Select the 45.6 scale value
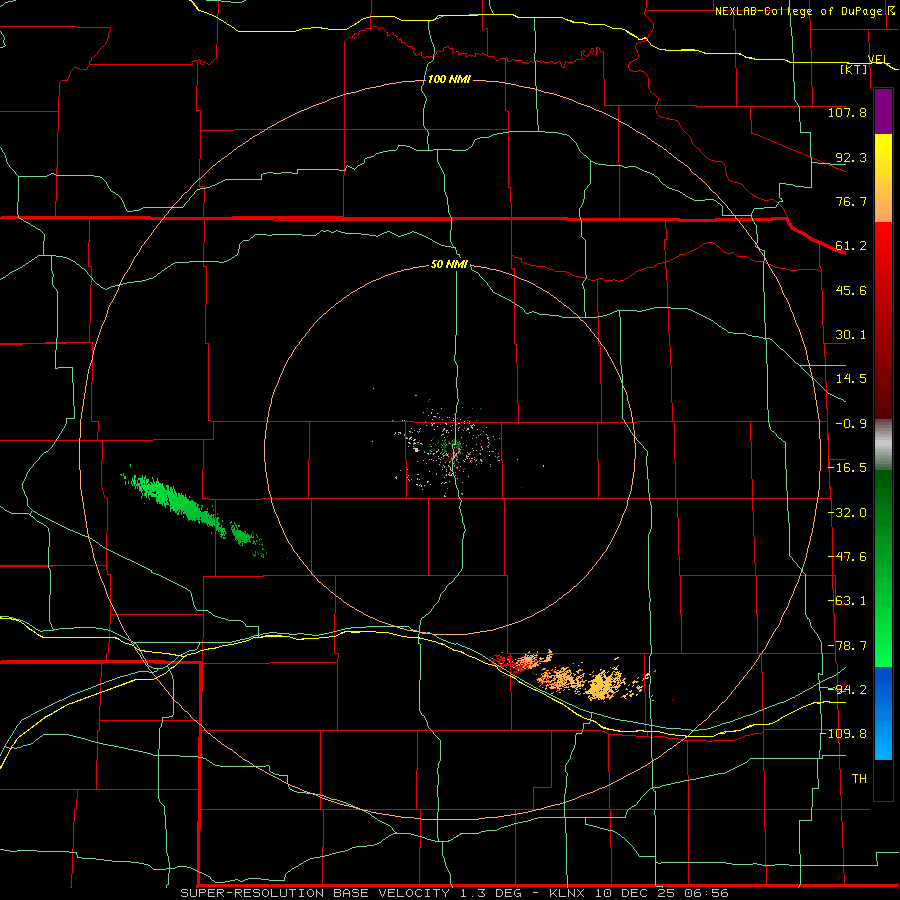 (x=851, y=290)
